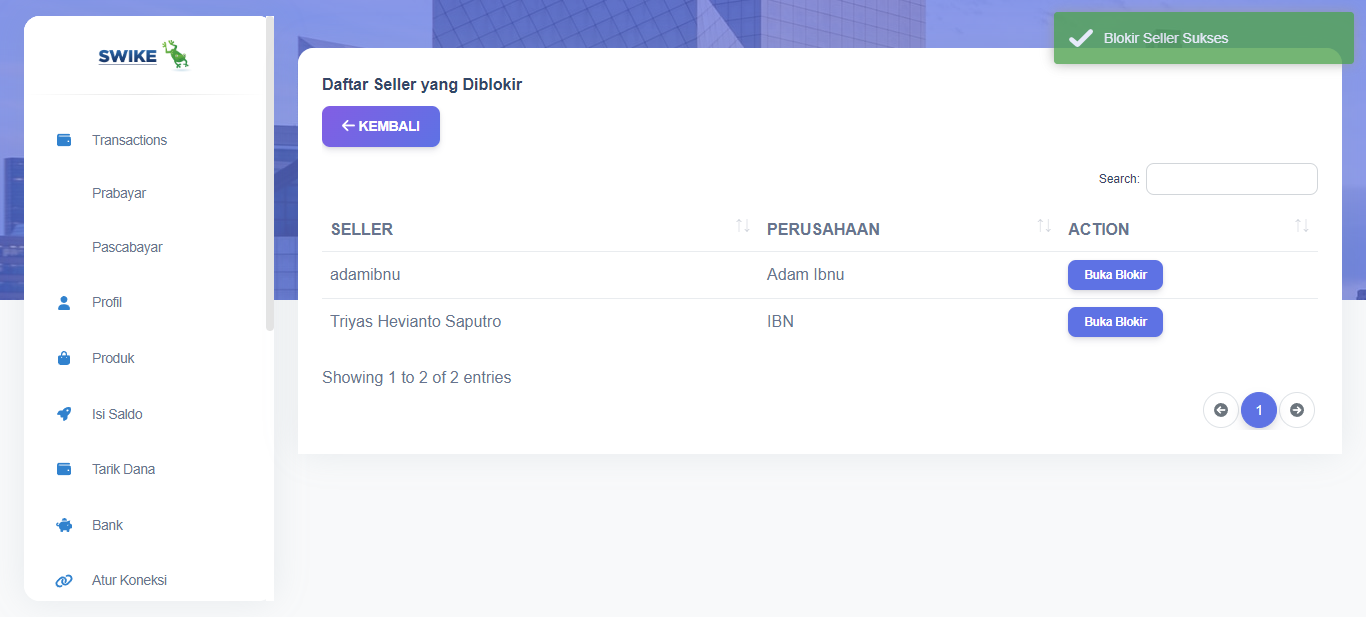Click the SWIKE logo in sidebar
Screen dimensions: 1366x617
144,56
